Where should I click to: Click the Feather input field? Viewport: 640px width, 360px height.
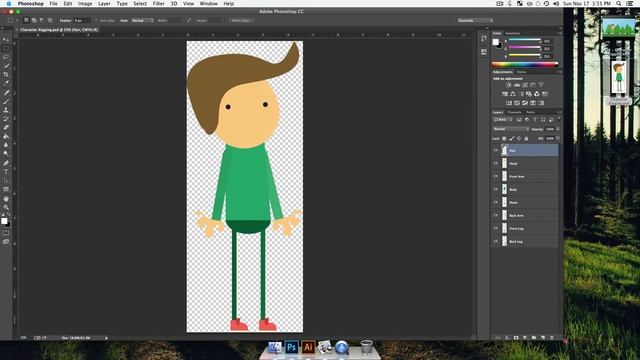81,20
